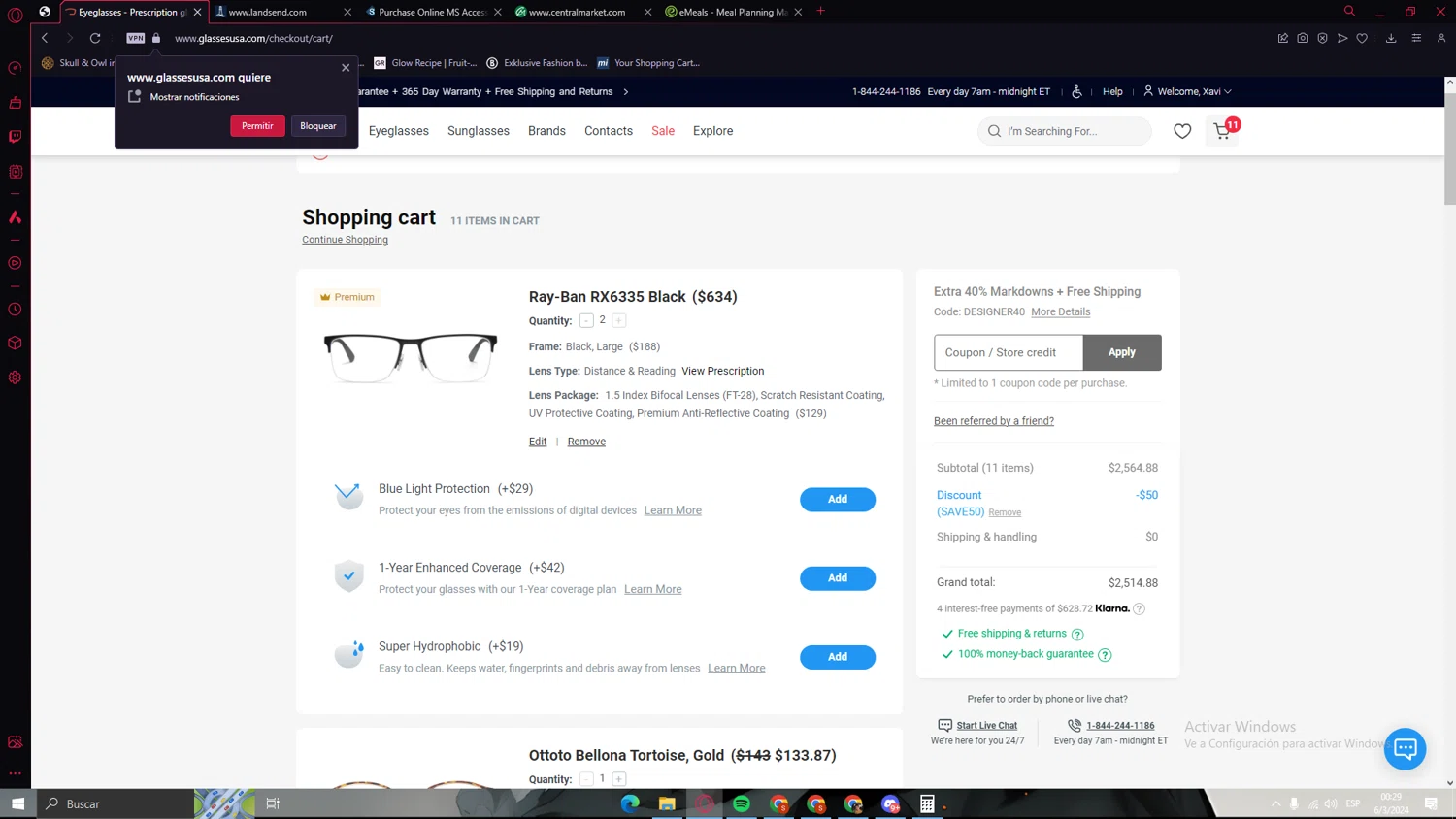Open the Contacts navigation menu
The height and width of the screenshot is (819, 1456).
click(x=609, y=131)
